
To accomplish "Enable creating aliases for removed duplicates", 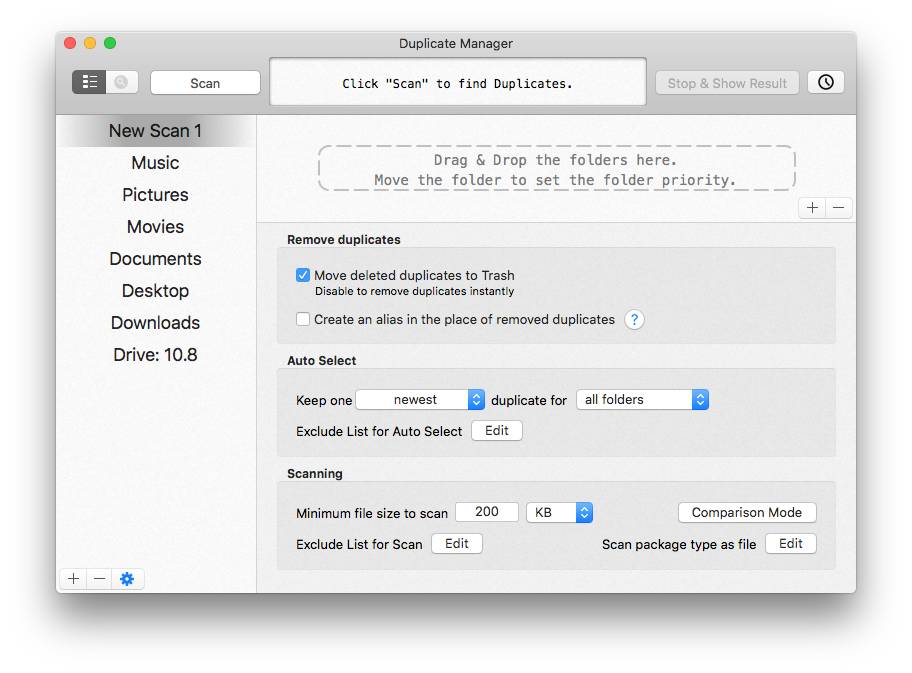I will pyautogui.click(x=302, y=319).
